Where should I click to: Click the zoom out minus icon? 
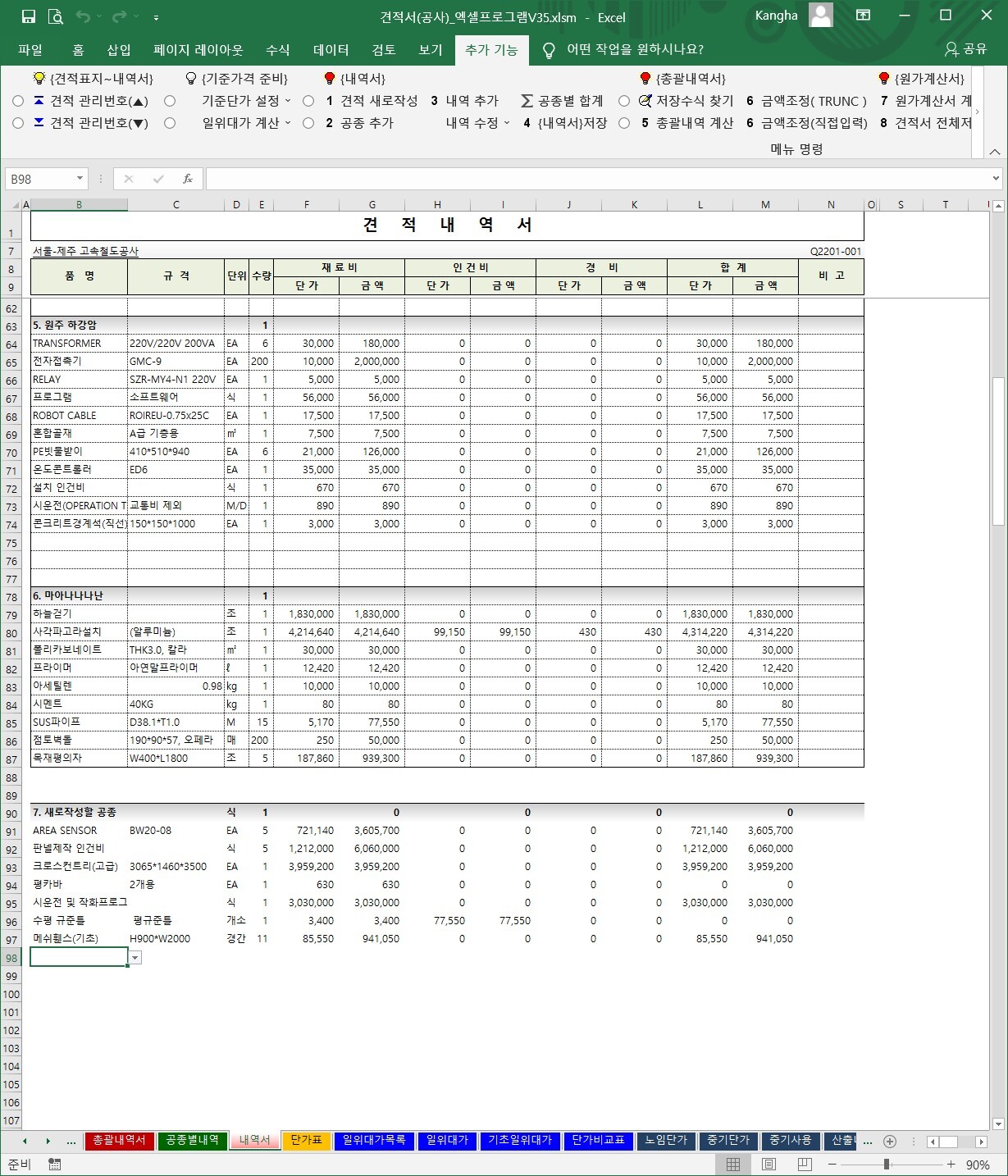point(832,1165)
